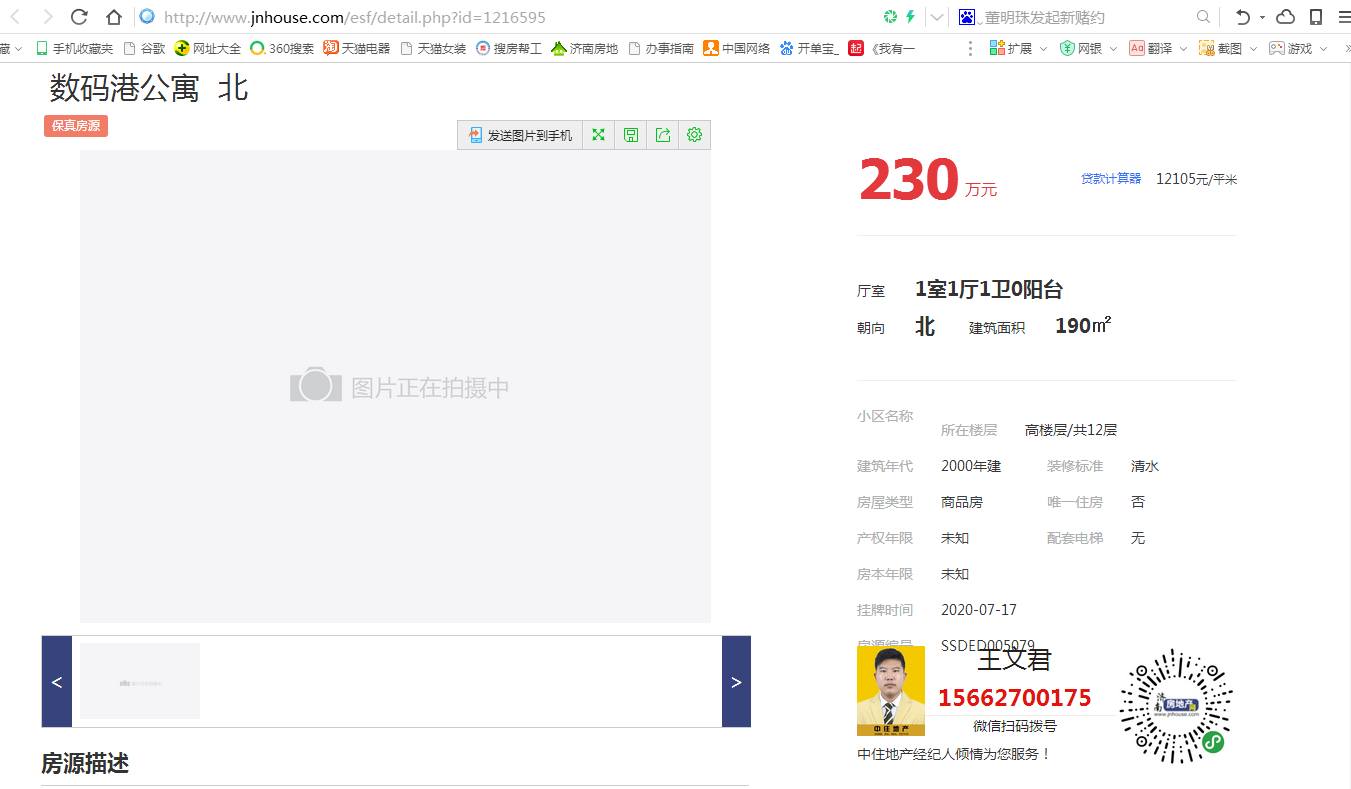Go to browser home page icon
Screen dimensions: 1351x789
(114, 17)
